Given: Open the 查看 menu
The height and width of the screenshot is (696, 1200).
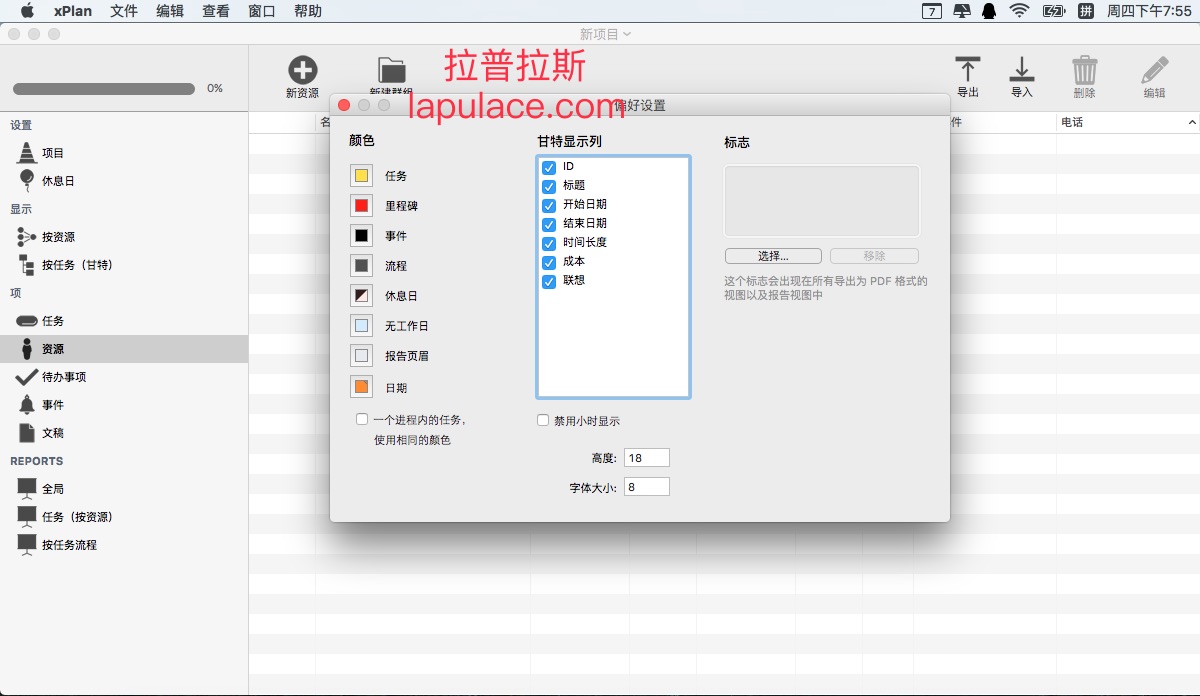Looking at the screenshot, I should [215, 11].
